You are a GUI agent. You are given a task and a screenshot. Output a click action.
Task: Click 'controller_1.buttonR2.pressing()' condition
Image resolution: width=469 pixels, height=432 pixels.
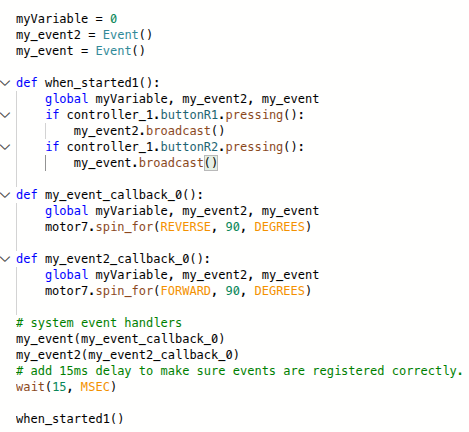point(182,147)
